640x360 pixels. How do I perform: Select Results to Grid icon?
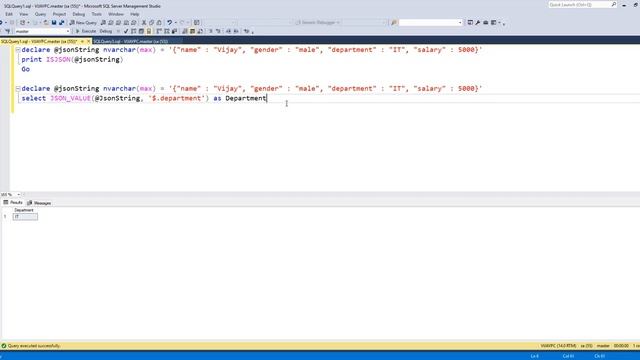pos(192,31)
